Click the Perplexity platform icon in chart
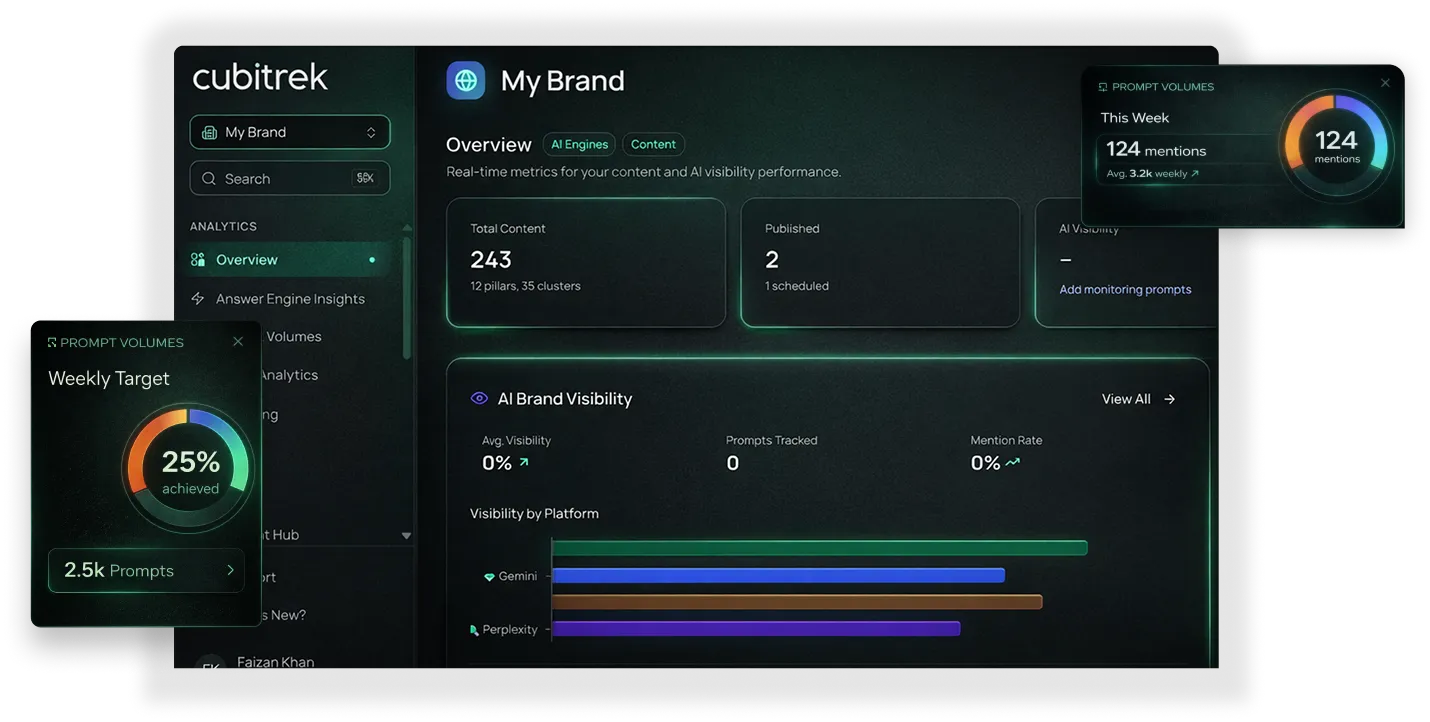Viewport: 1430px width, 722px height. (x=474, y=630)
